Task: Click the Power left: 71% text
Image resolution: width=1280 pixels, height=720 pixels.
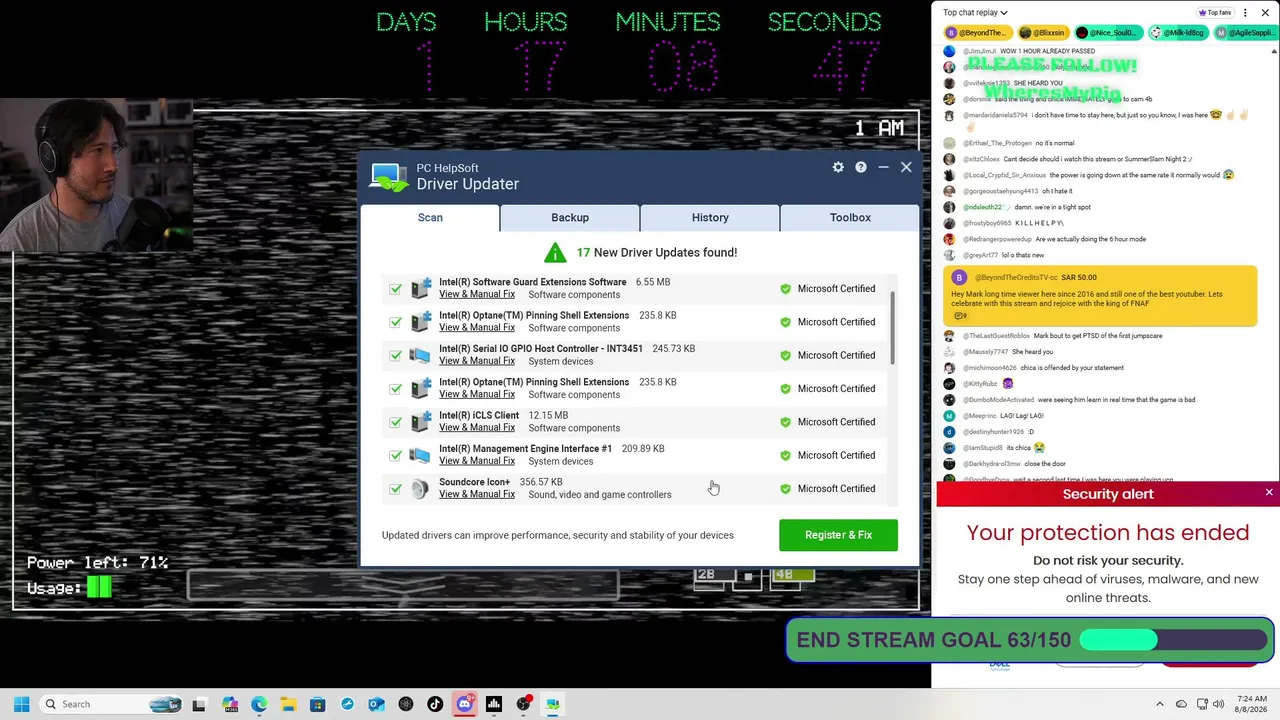Action: click(97, 563)
